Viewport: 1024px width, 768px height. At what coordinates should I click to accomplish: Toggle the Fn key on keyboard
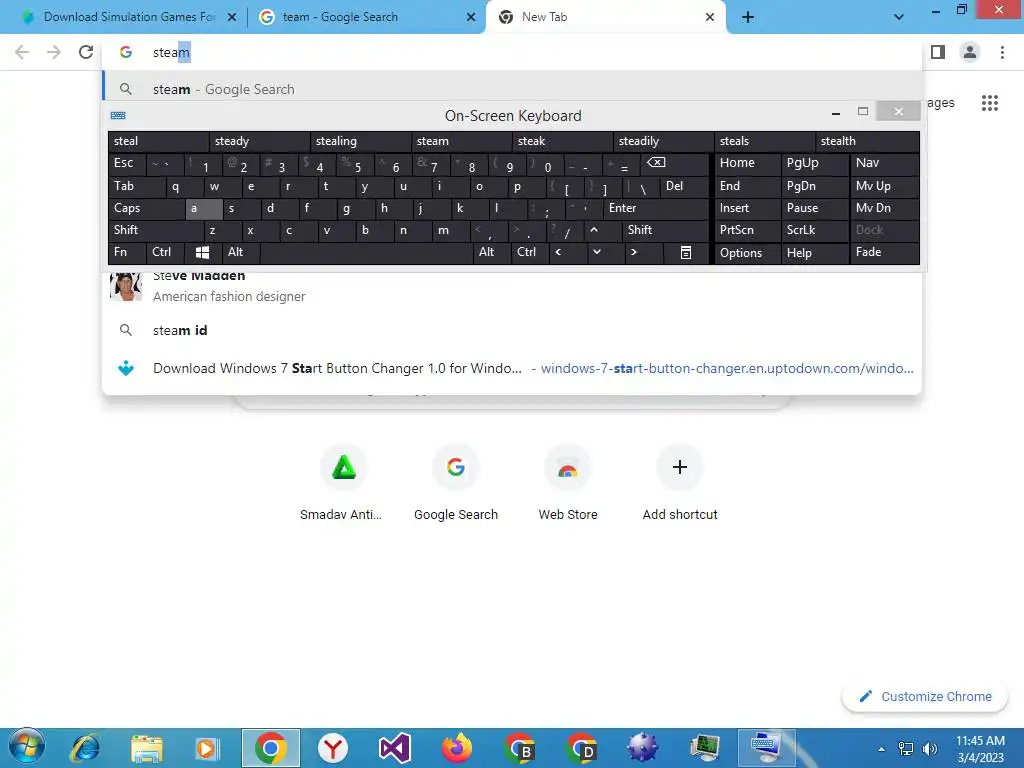point(127,252)
